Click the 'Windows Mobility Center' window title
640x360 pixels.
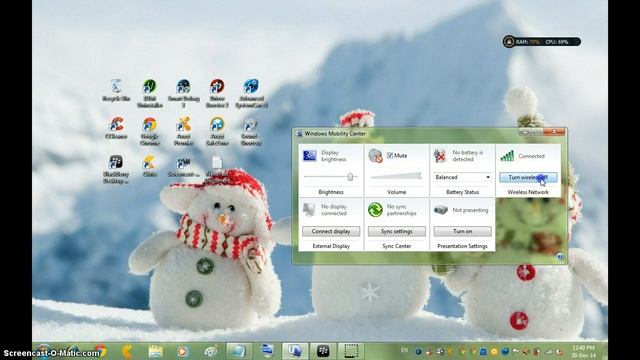click(335, 133)
